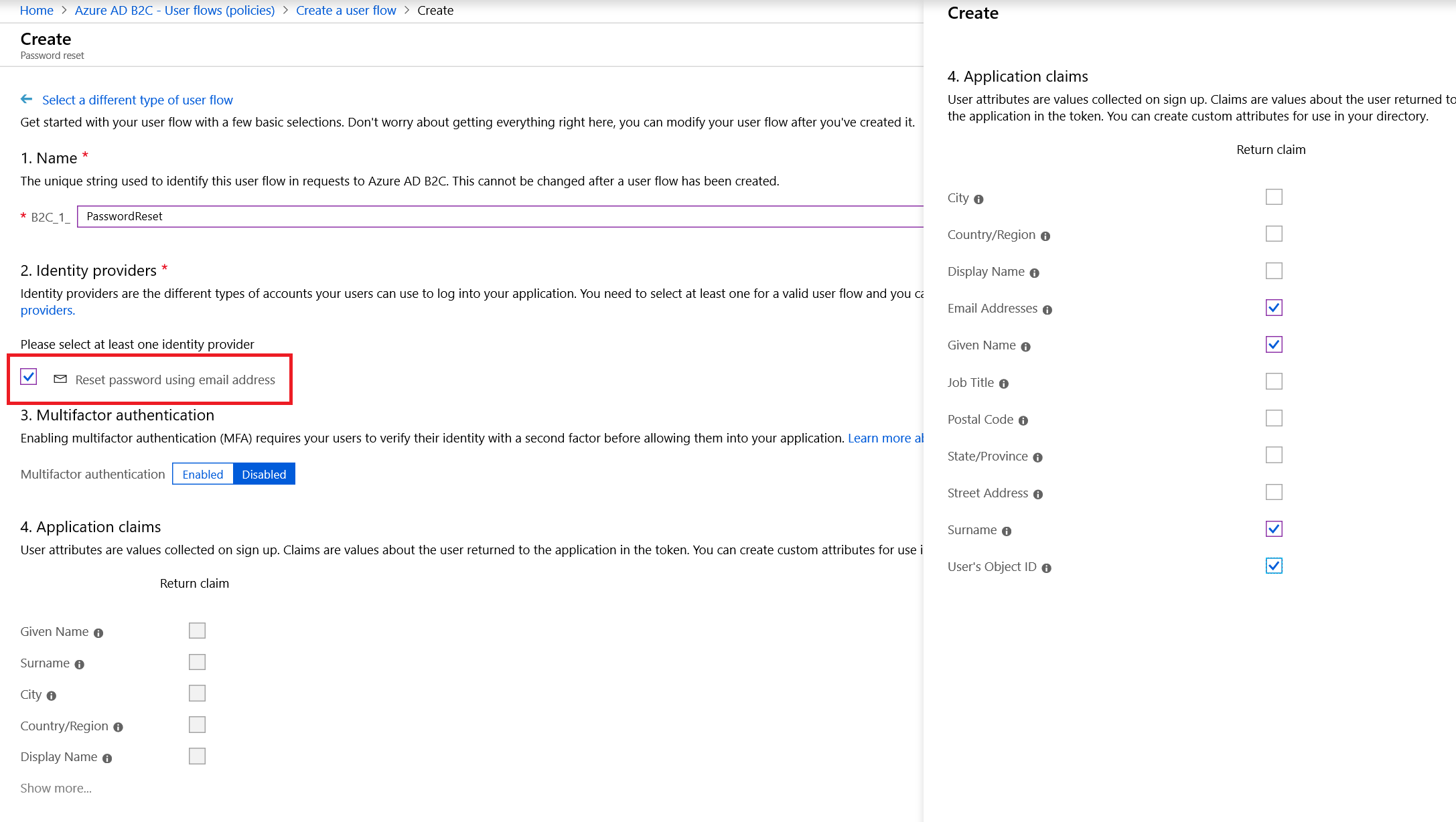The width and height of the screenshot is (1456, 822).
Task: Click the PasswordReset name input field
Action: click(x=402, y=216)
